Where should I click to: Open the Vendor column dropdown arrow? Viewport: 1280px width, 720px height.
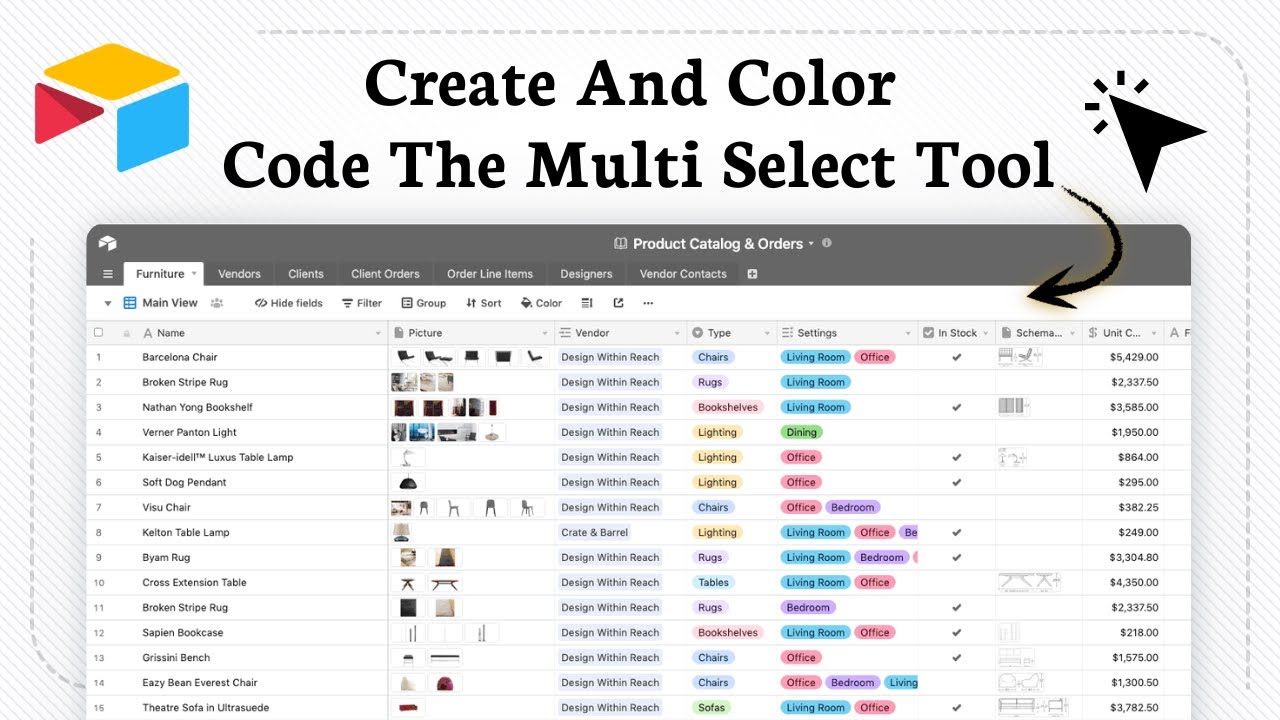tap(677, 333)
